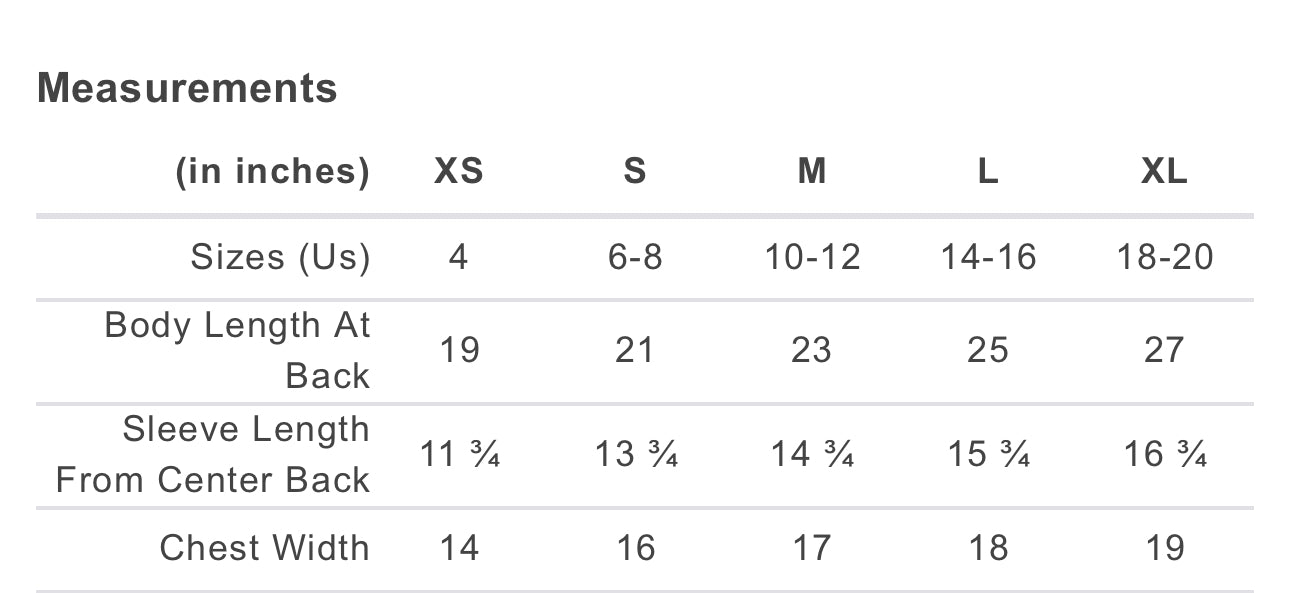This screenshot has width=1290, height=593.
Task: Click the "Sizes (Us)" row label
Action: pyautogui.click(x=280, y=258)
